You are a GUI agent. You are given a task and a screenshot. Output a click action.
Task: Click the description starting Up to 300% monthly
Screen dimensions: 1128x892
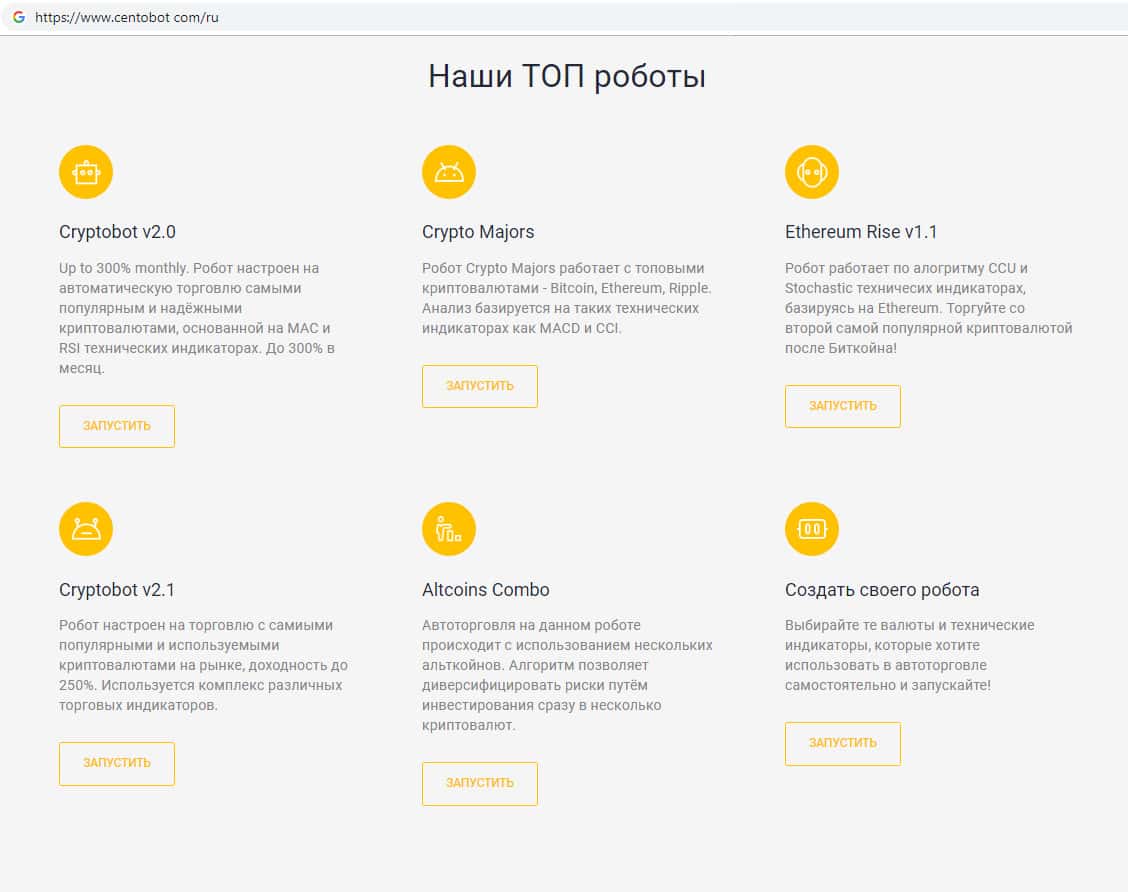pyautogui.click(x=197, y=318)
